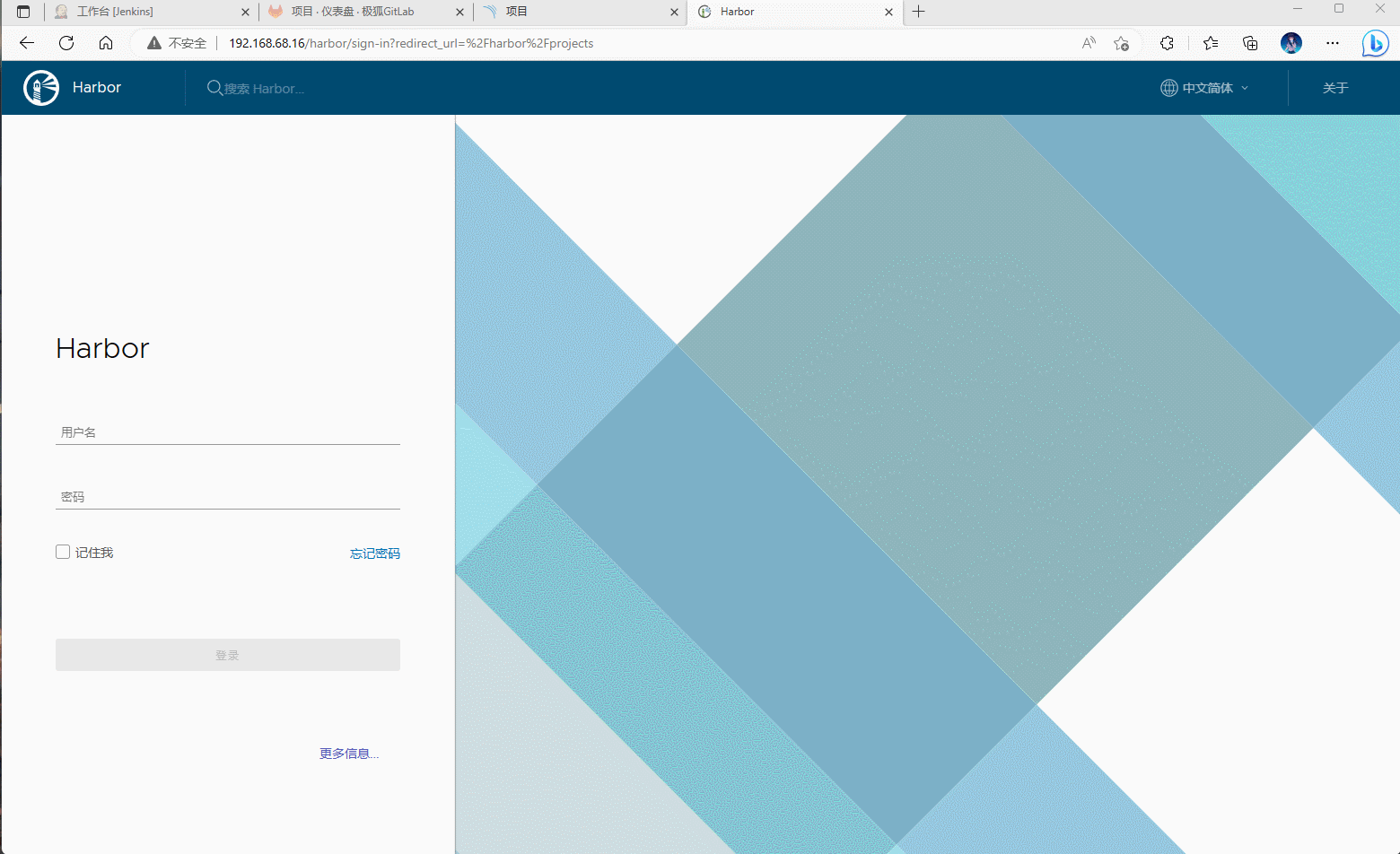Click the 搜索 Harbor search box

point(265,89)
